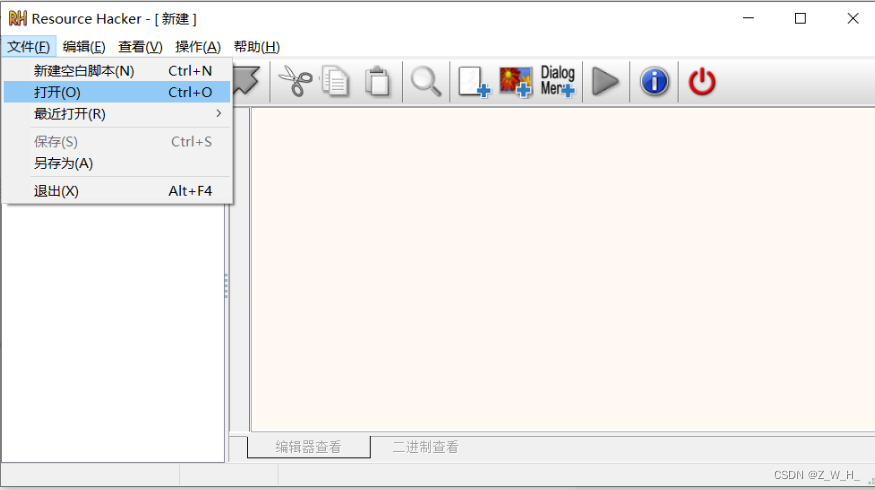The width and height of the screenshot is (875, 490).
Task: Open the 查看(V) menu
Action: click(140, 47)
